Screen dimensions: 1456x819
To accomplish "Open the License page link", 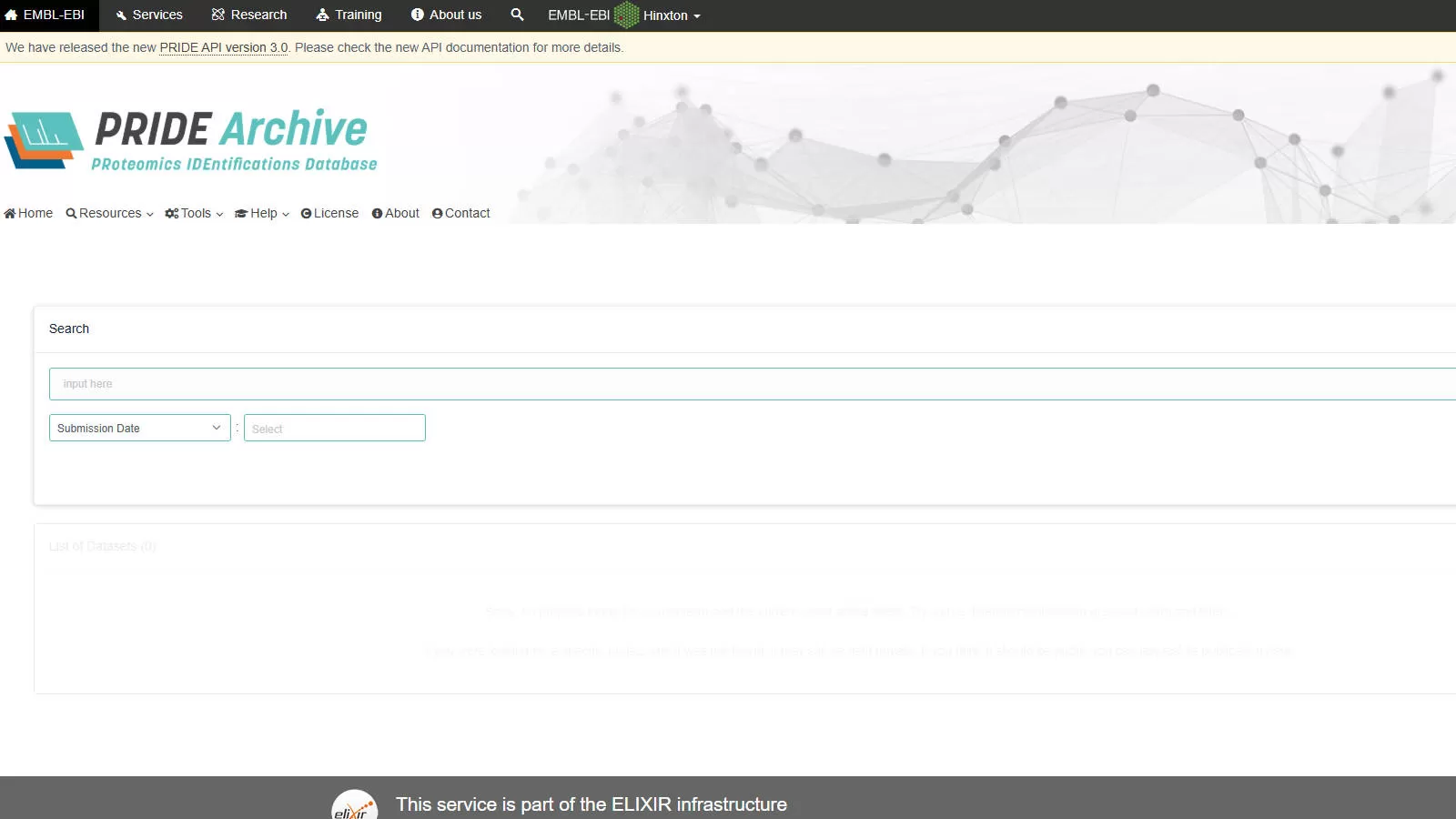I will pos(329,213).
